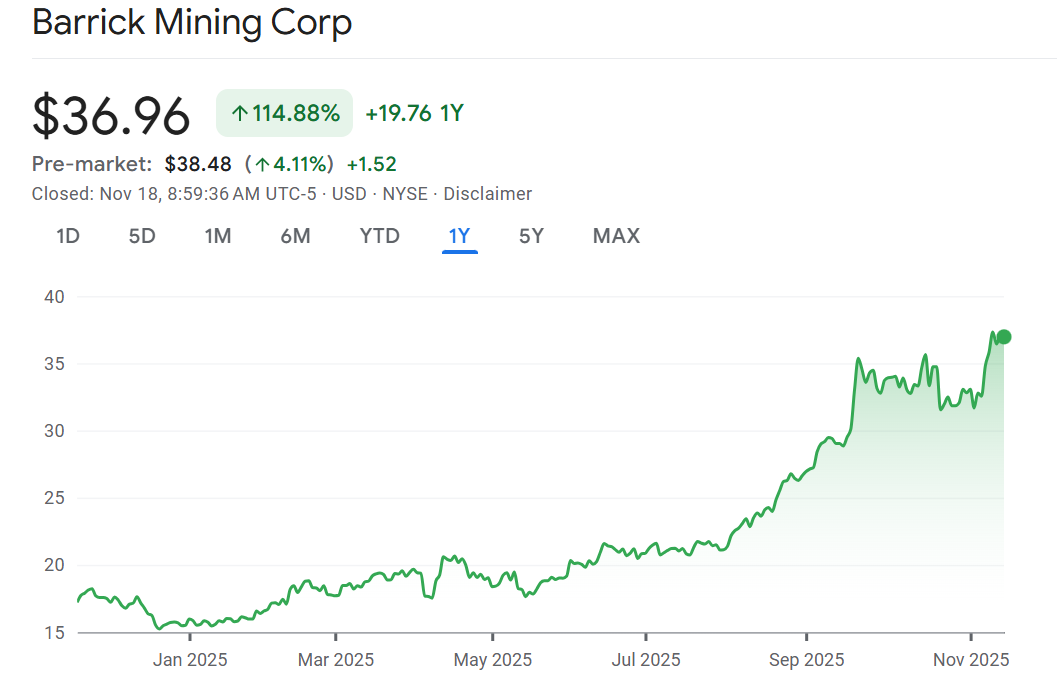Switch chart to the 6M range
Viewport: 1057px width, 684px height.
[295, 236]
